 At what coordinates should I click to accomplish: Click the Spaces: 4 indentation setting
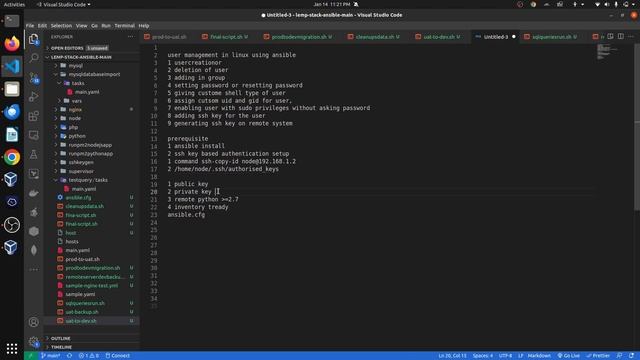click(x=482, y=356)
